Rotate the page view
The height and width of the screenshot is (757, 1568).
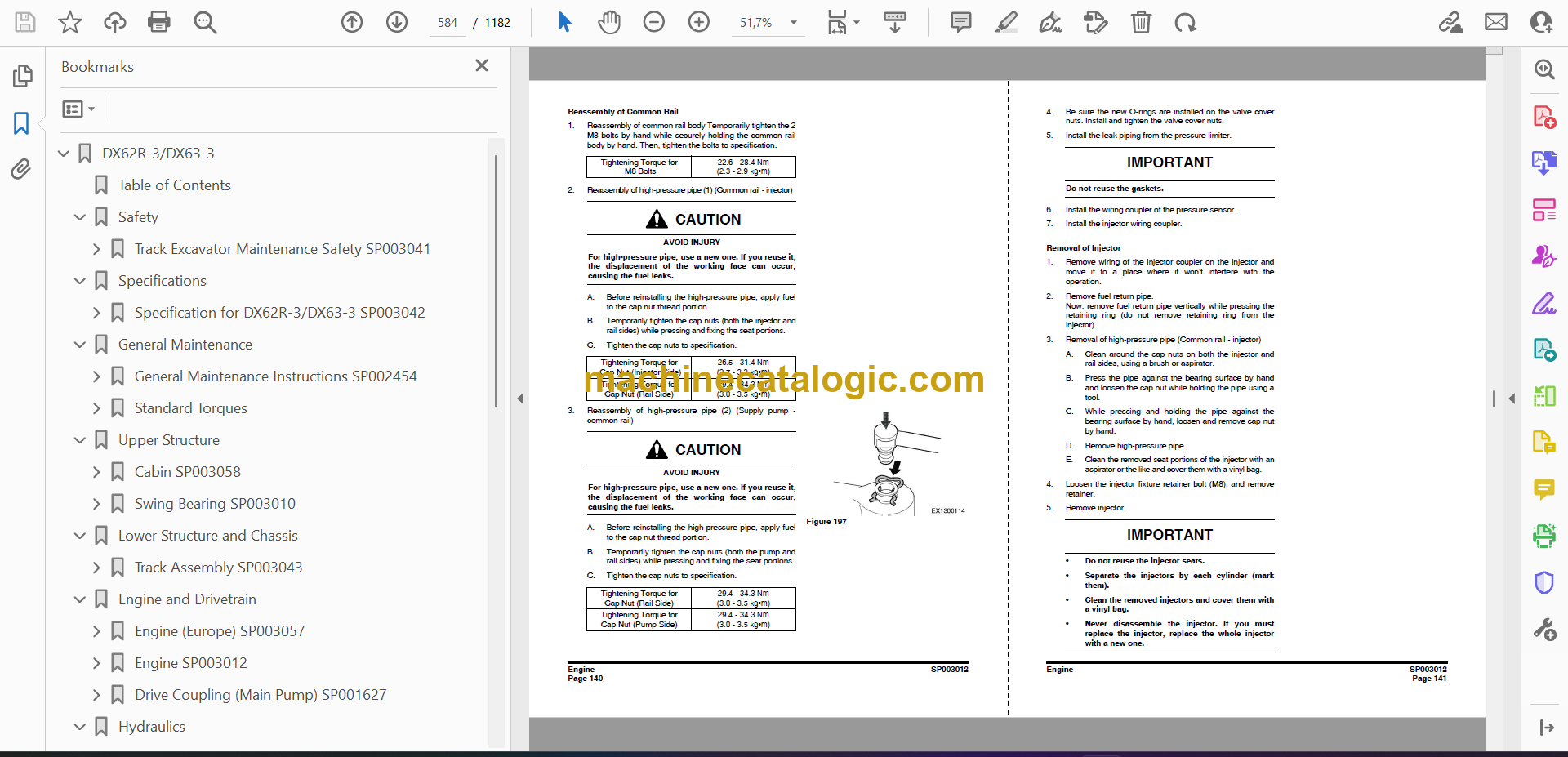tap(1185, 22)
